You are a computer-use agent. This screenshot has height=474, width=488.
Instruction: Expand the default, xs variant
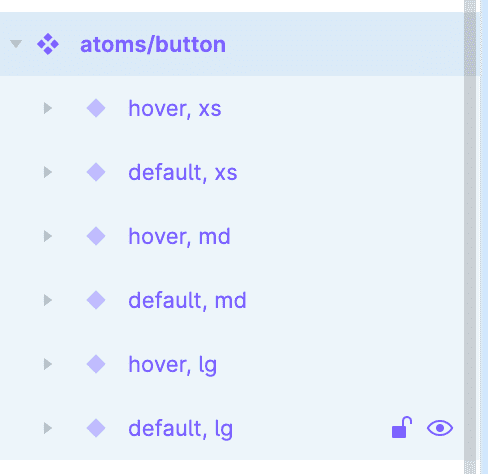(48, 172)
